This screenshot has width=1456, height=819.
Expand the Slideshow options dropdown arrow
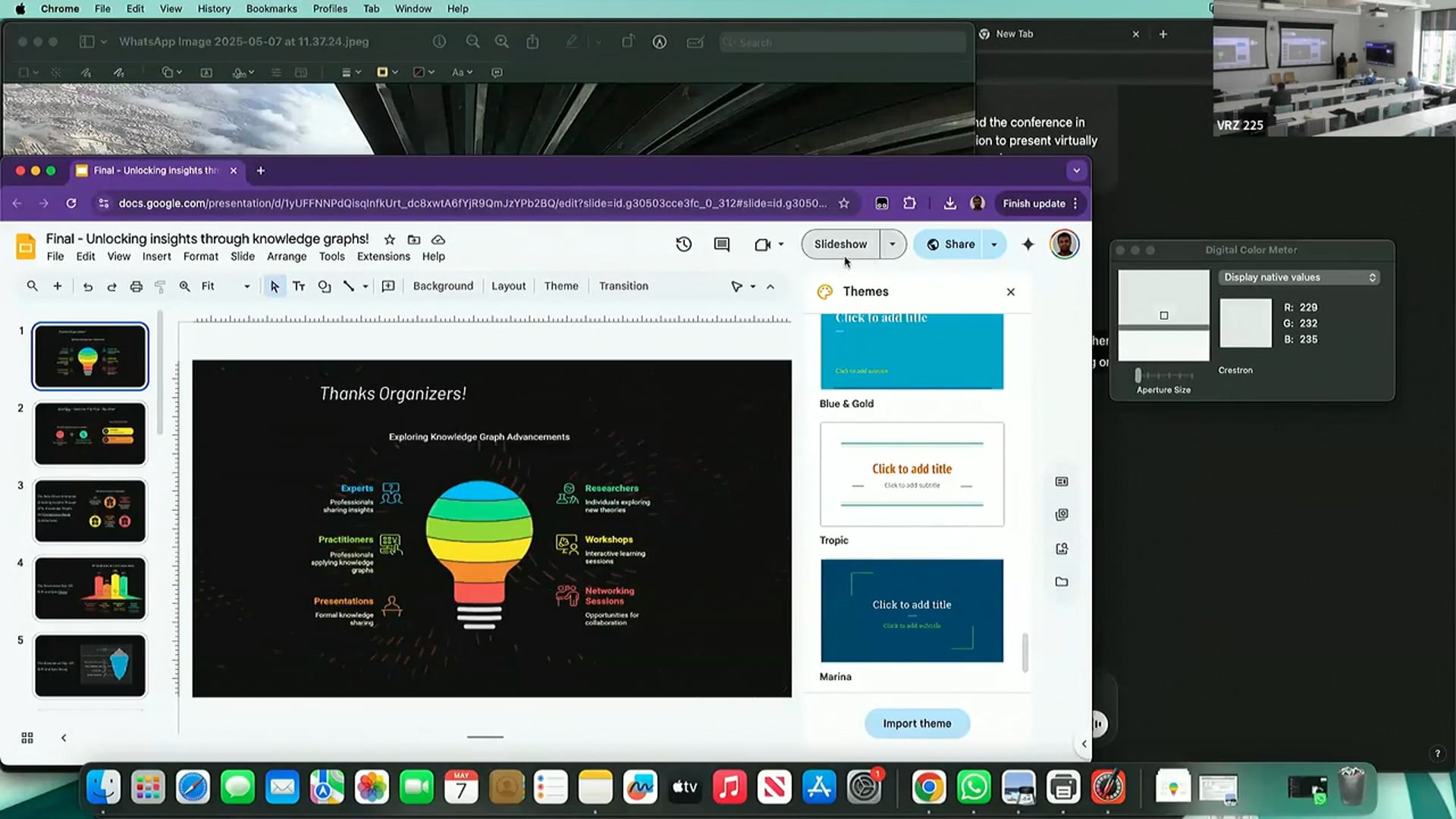(893, 244)
